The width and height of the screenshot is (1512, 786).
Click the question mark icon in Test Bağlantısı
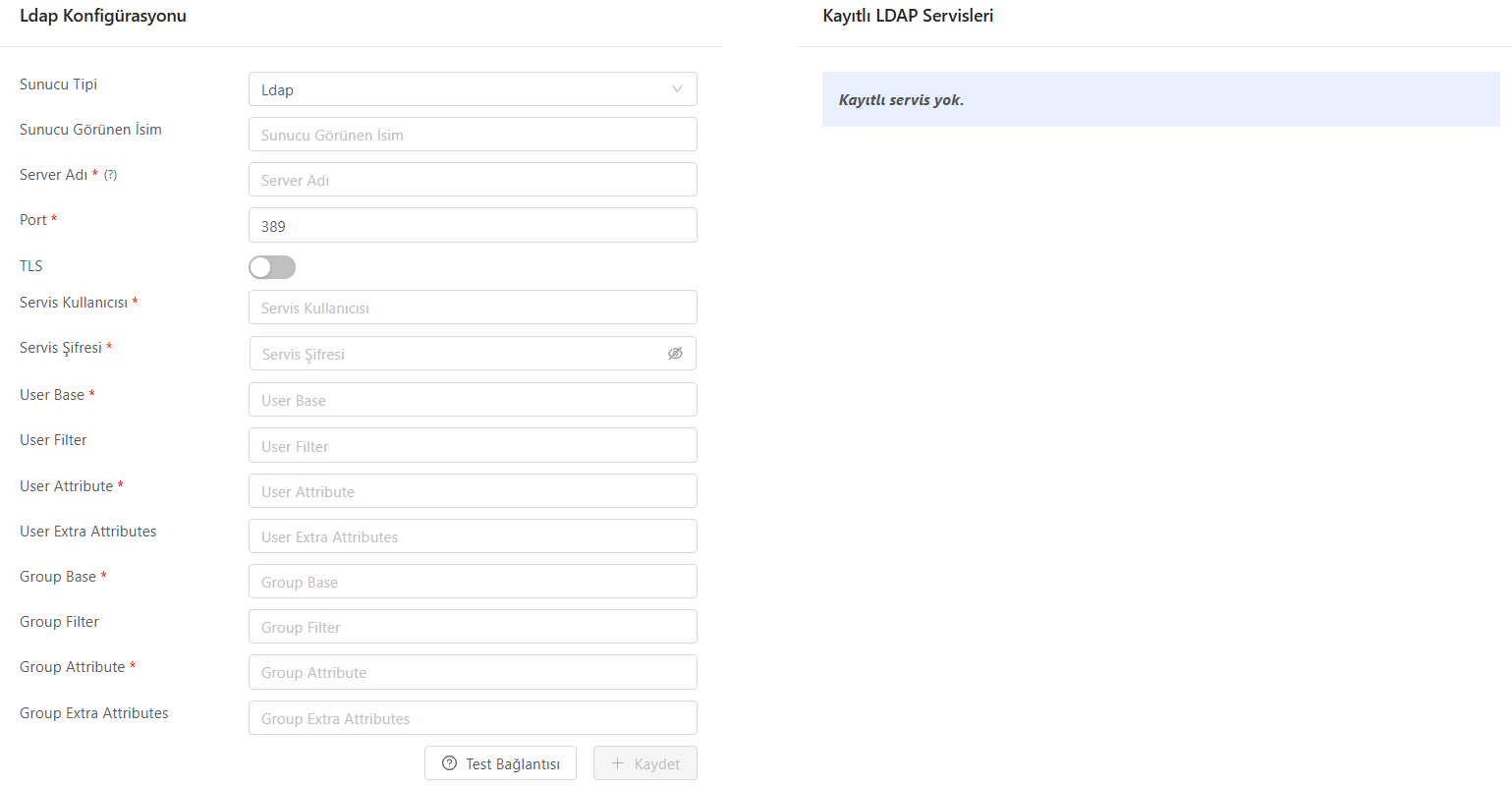(450, 763)
